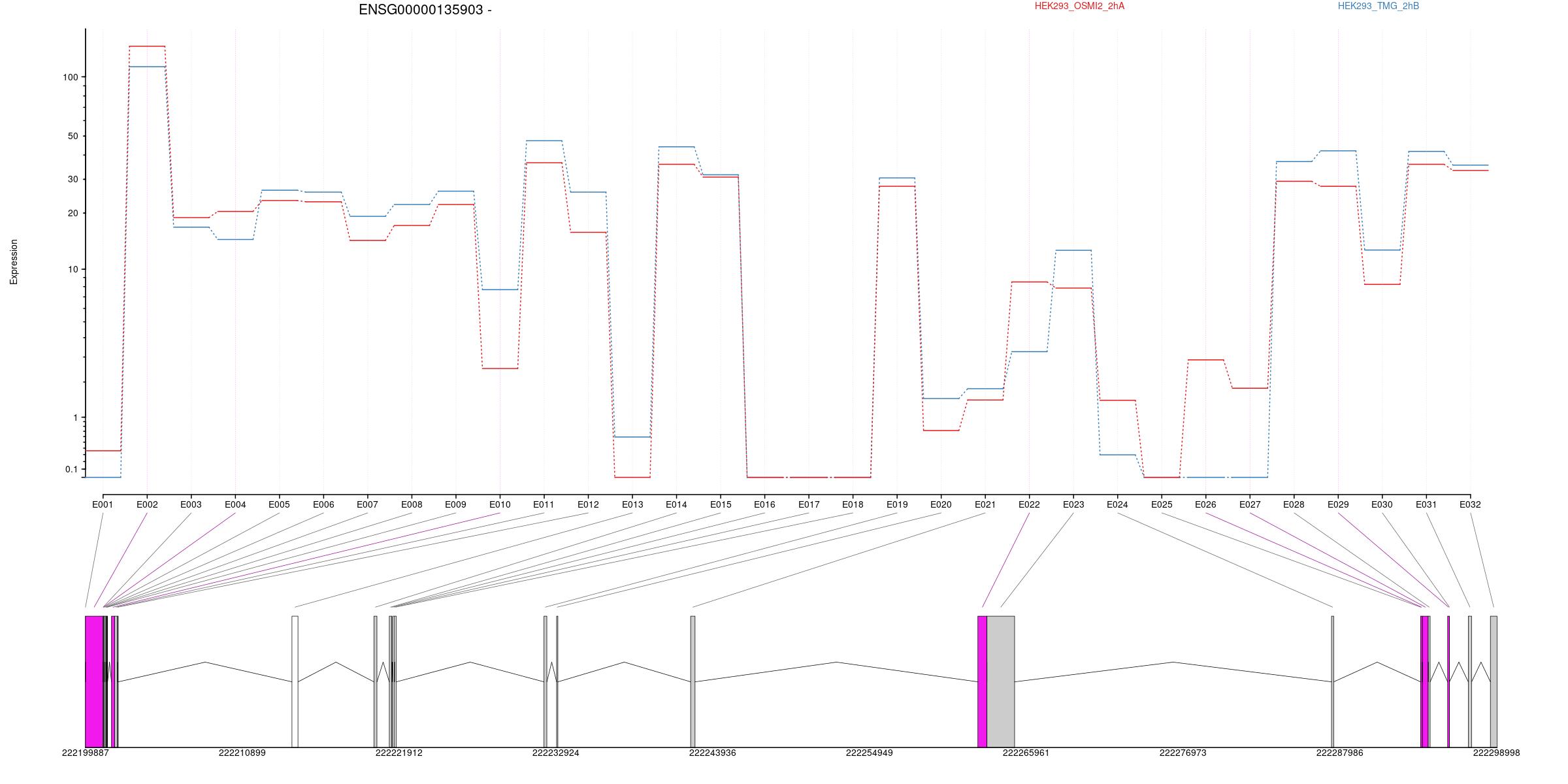The image size is (1568, 784).
Task: Click the 30 y-axis tick label
Action: pos(73,179)
